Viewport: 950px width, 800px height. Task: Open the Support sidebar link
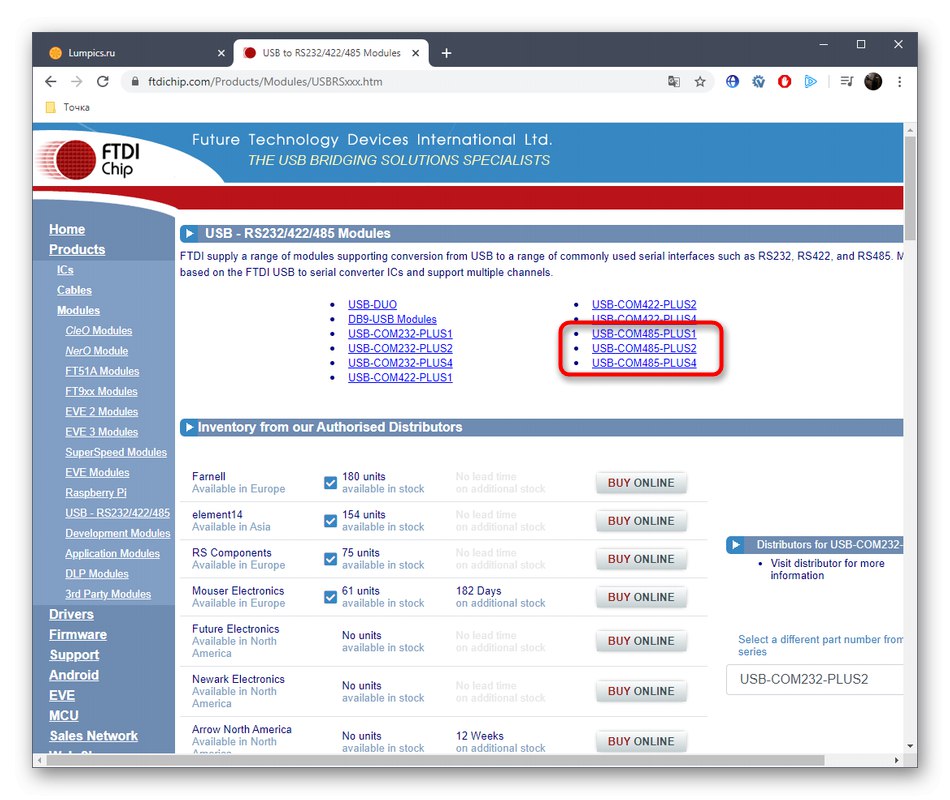75,655
